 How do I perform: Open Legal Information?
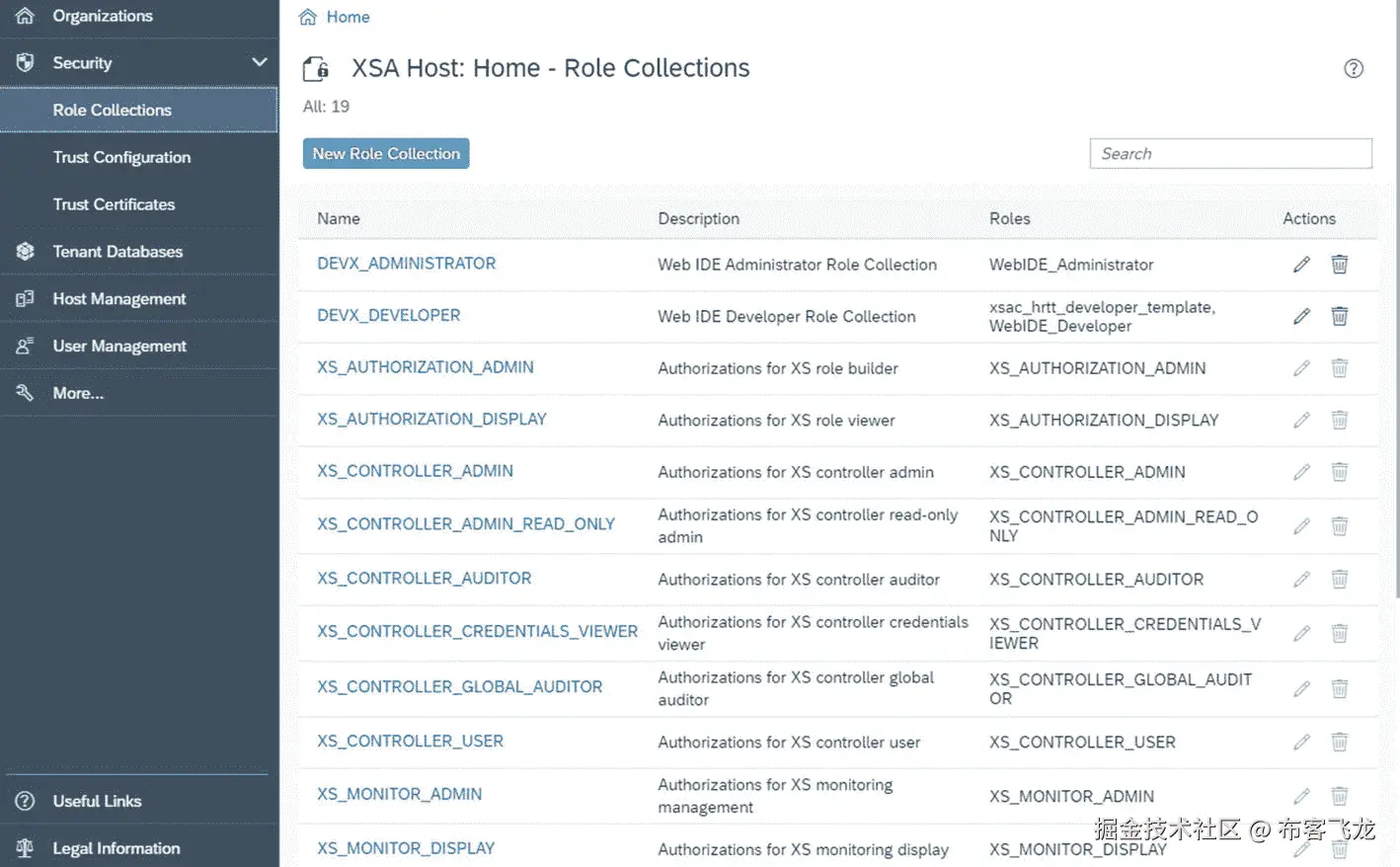coord(117,848)
